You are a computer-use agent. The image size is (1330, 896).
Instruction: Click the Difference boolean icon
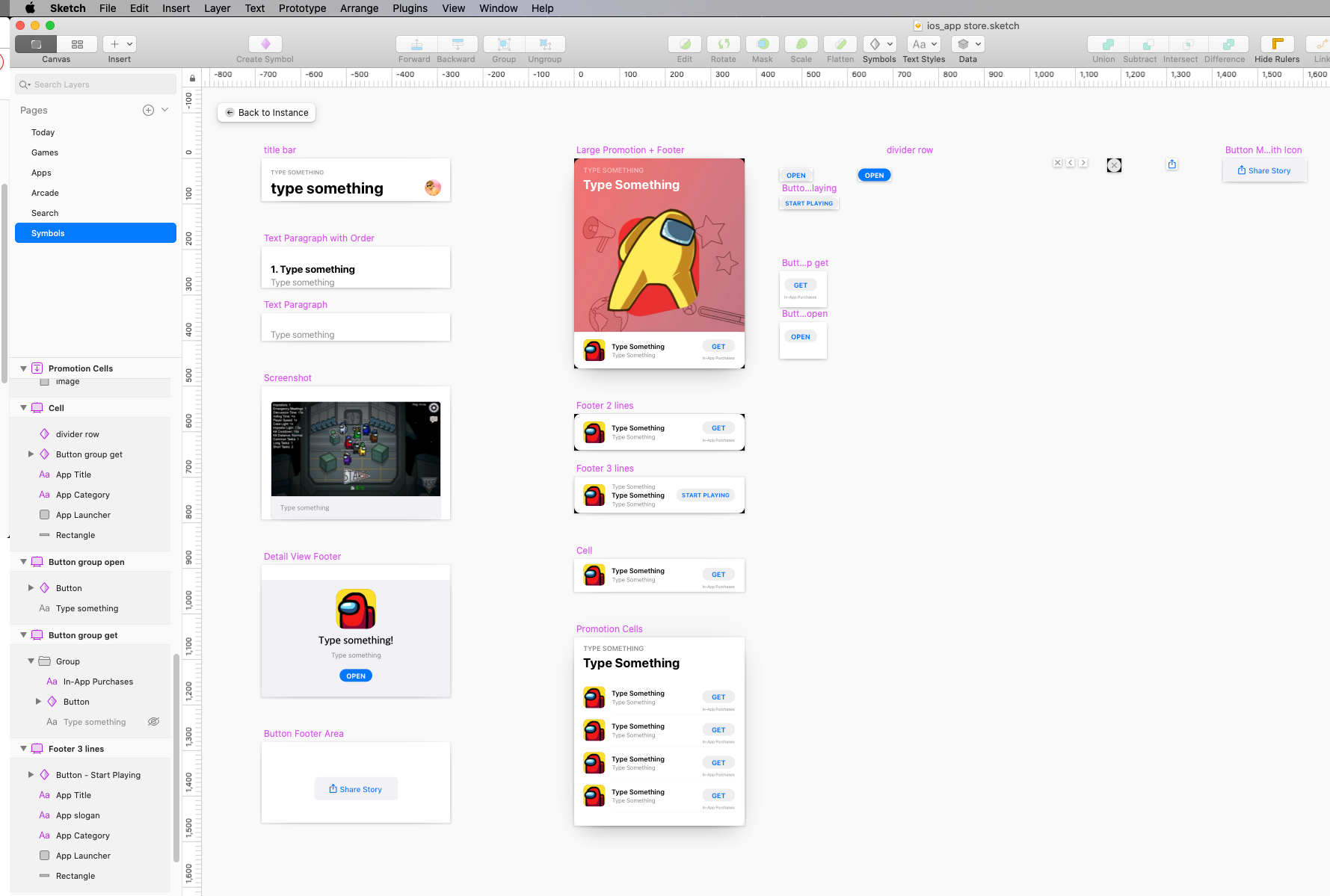pyautogui.click(x=1228, y=44)
